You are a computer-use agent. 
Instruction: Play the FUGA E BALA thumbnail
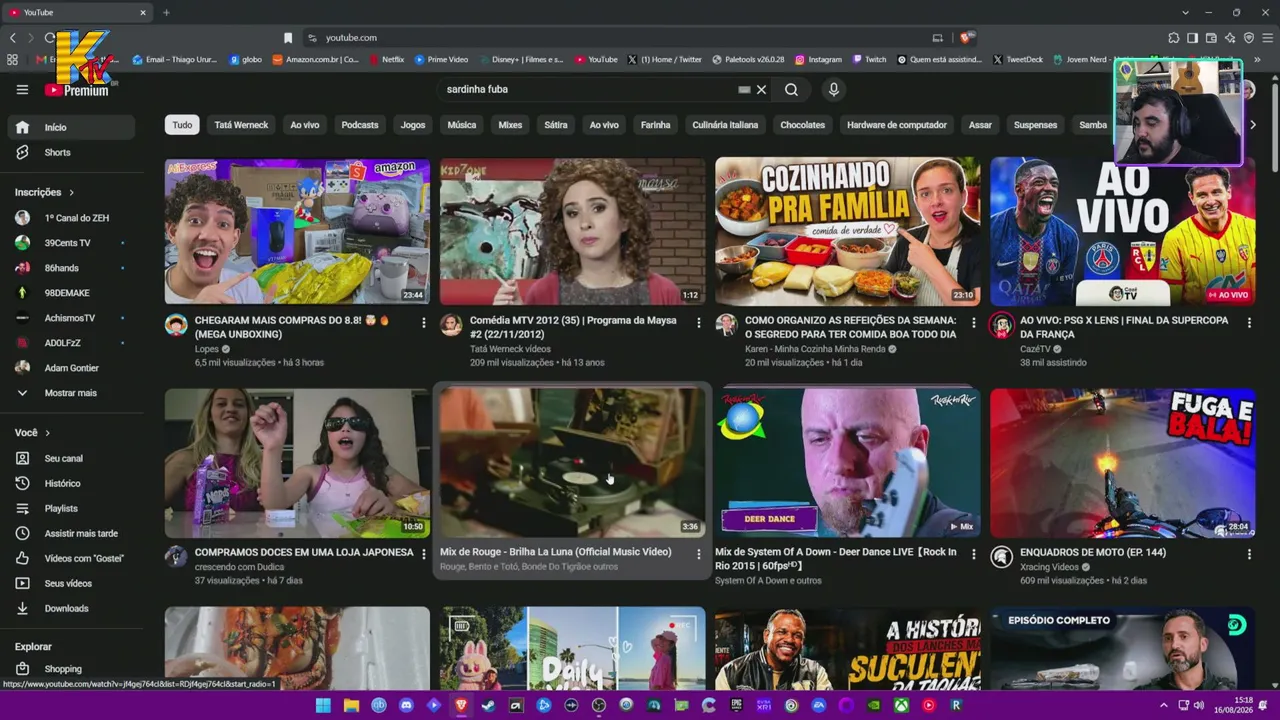coord(1123,463)
